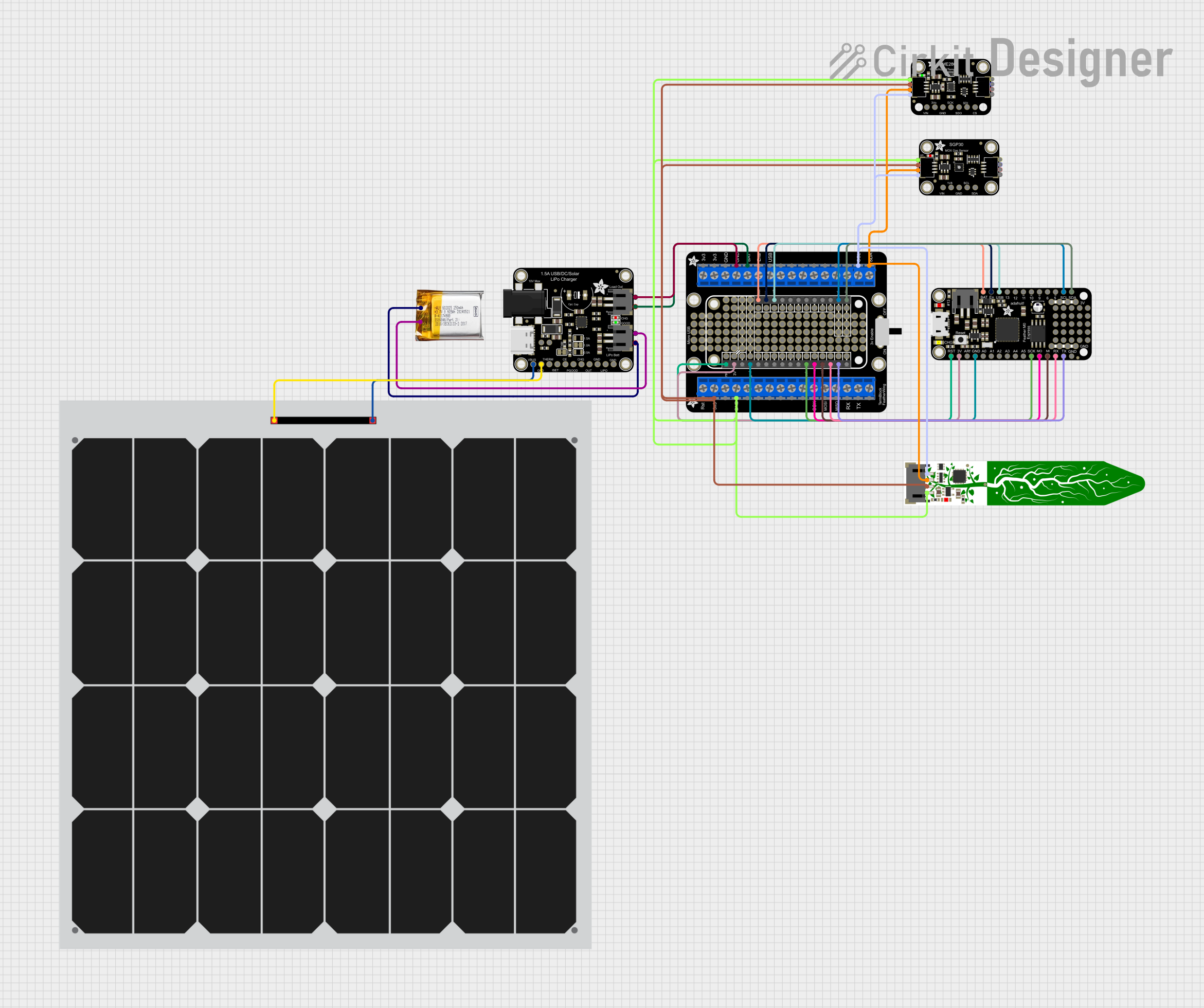Image resolution: width=1204 pixels, height=1008 pixels.
Task: Click the black connector bar on solar panel
Action: pyautogui.click(x=324, y=420)
